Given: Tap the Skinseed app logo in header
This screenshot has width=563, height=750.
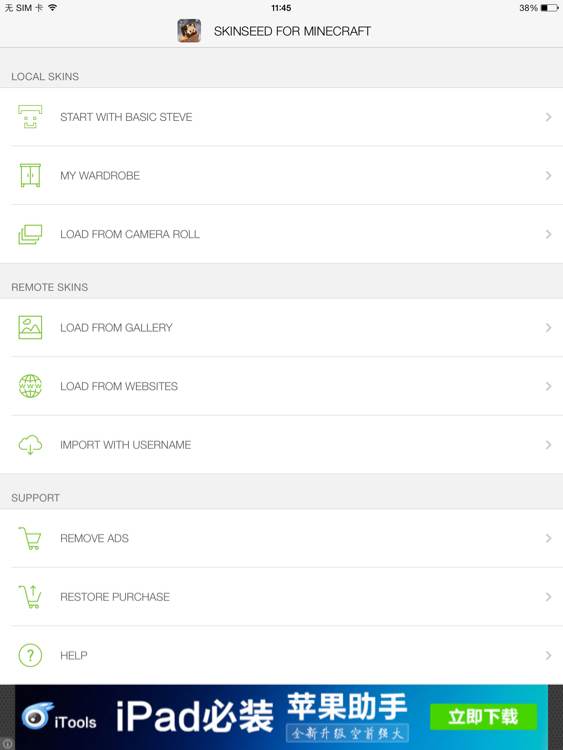Looking at the screenshot, I should click(189, 31).
